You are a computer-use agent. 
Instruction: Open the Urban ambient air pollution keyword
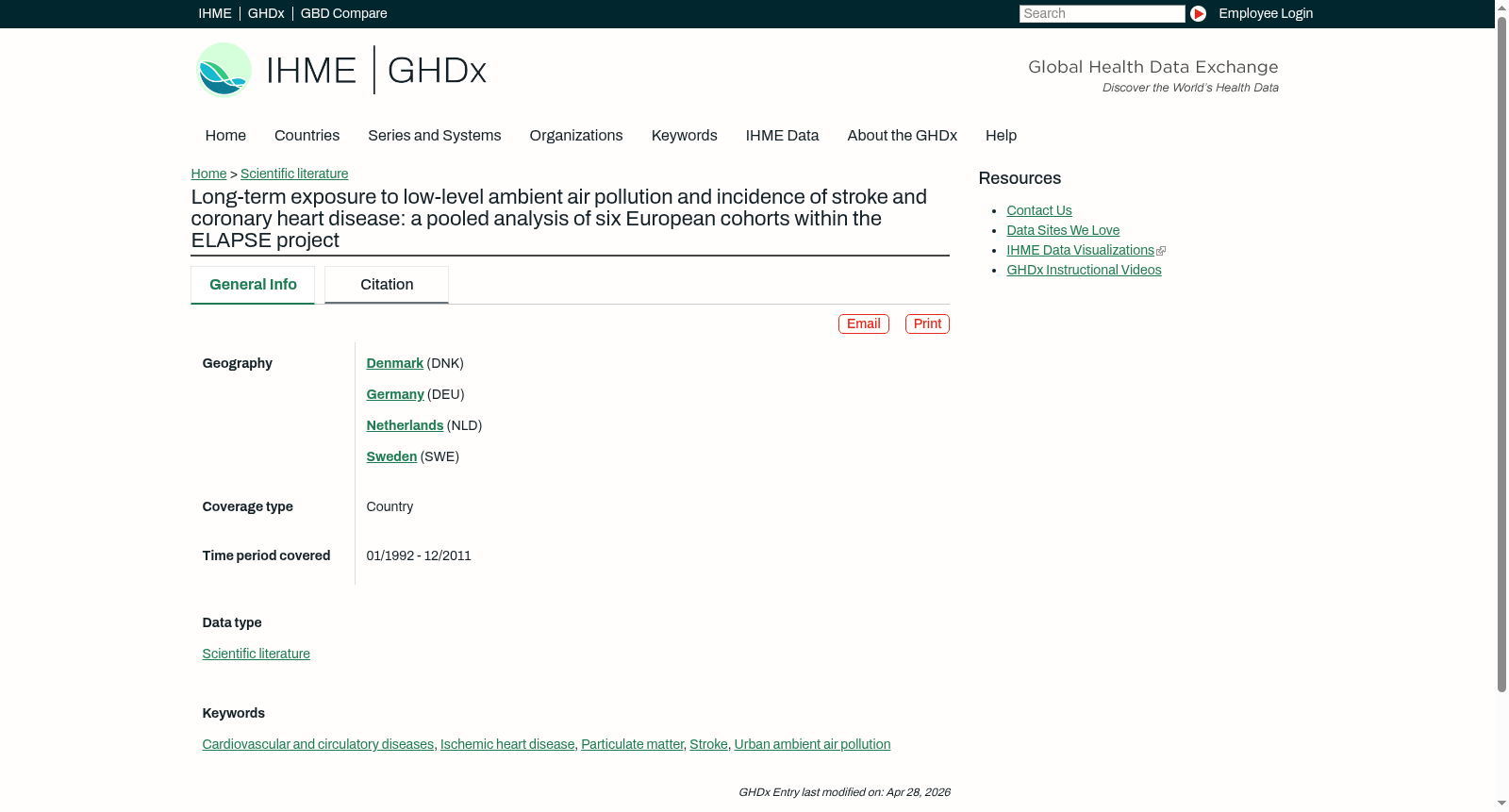point(812,744)
